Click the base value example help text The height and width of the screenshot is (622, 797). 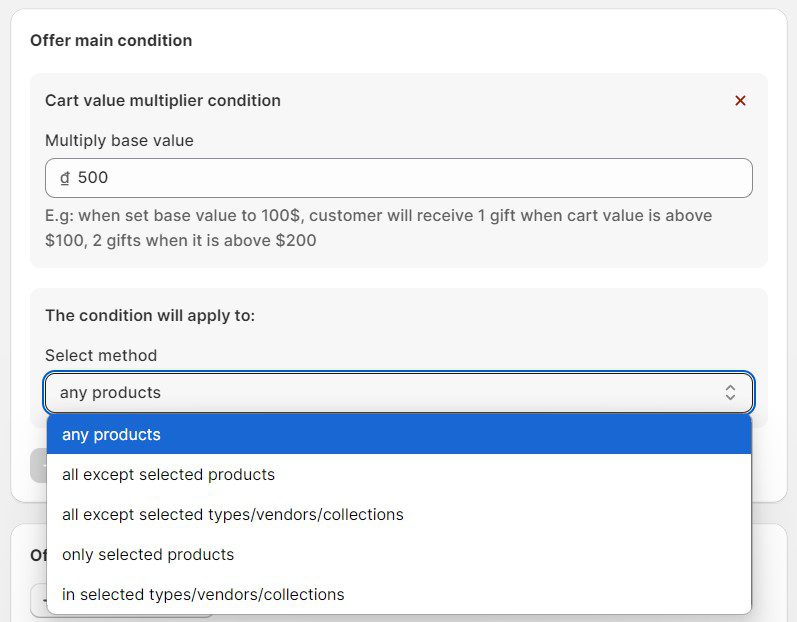pyautogui.click(x=378, y=228)
